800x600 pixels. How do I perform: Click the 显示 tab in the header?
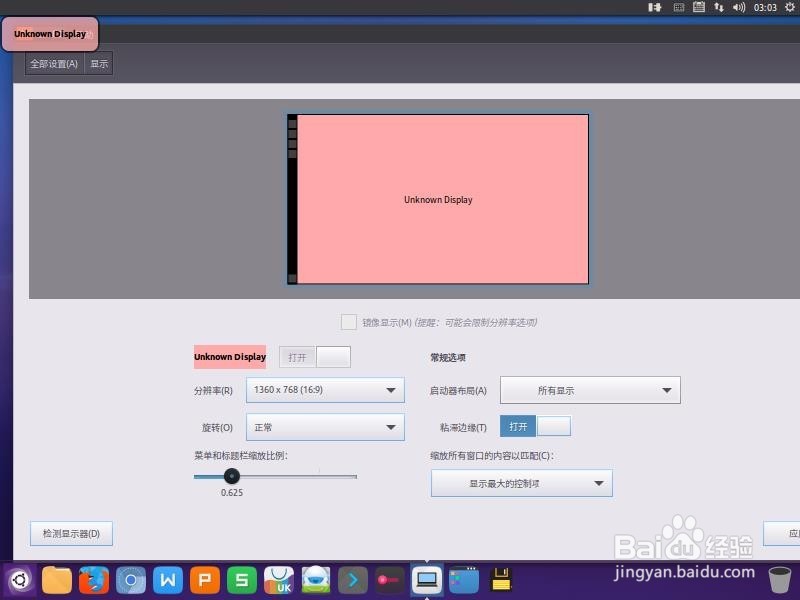tap(98, 63)
